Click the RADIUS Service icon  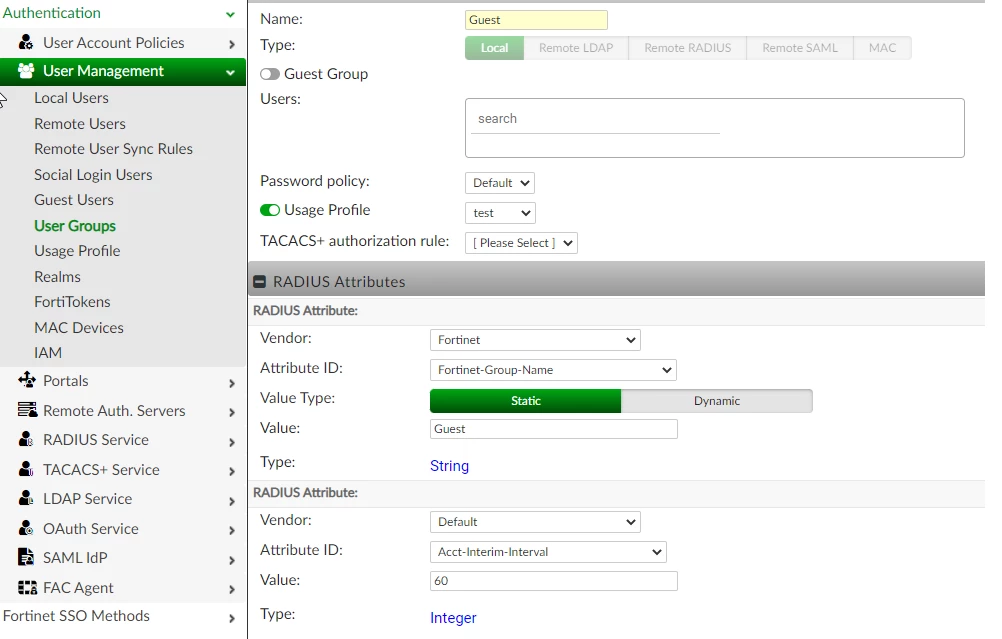pyautogui.click(x=26, y=440)
